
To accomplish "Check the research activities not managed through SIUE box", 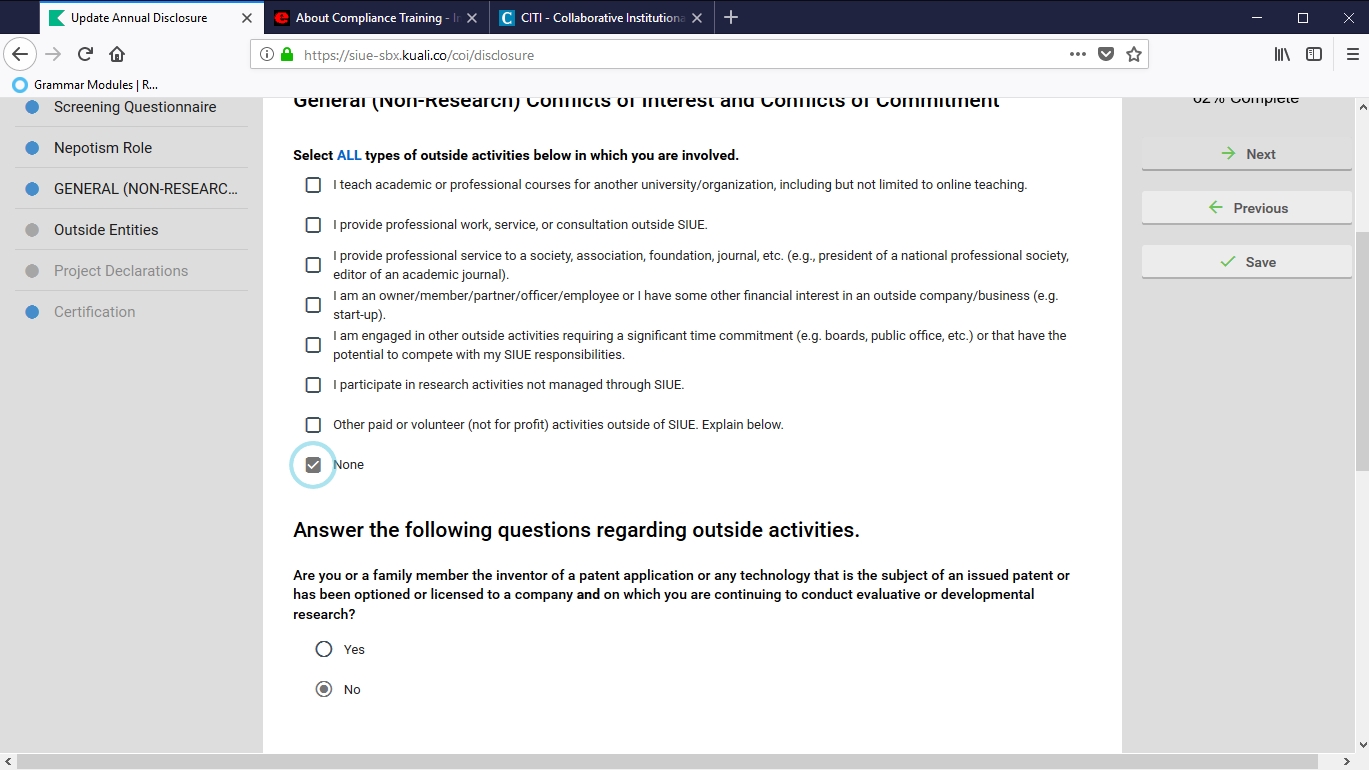I will [313, 385].
